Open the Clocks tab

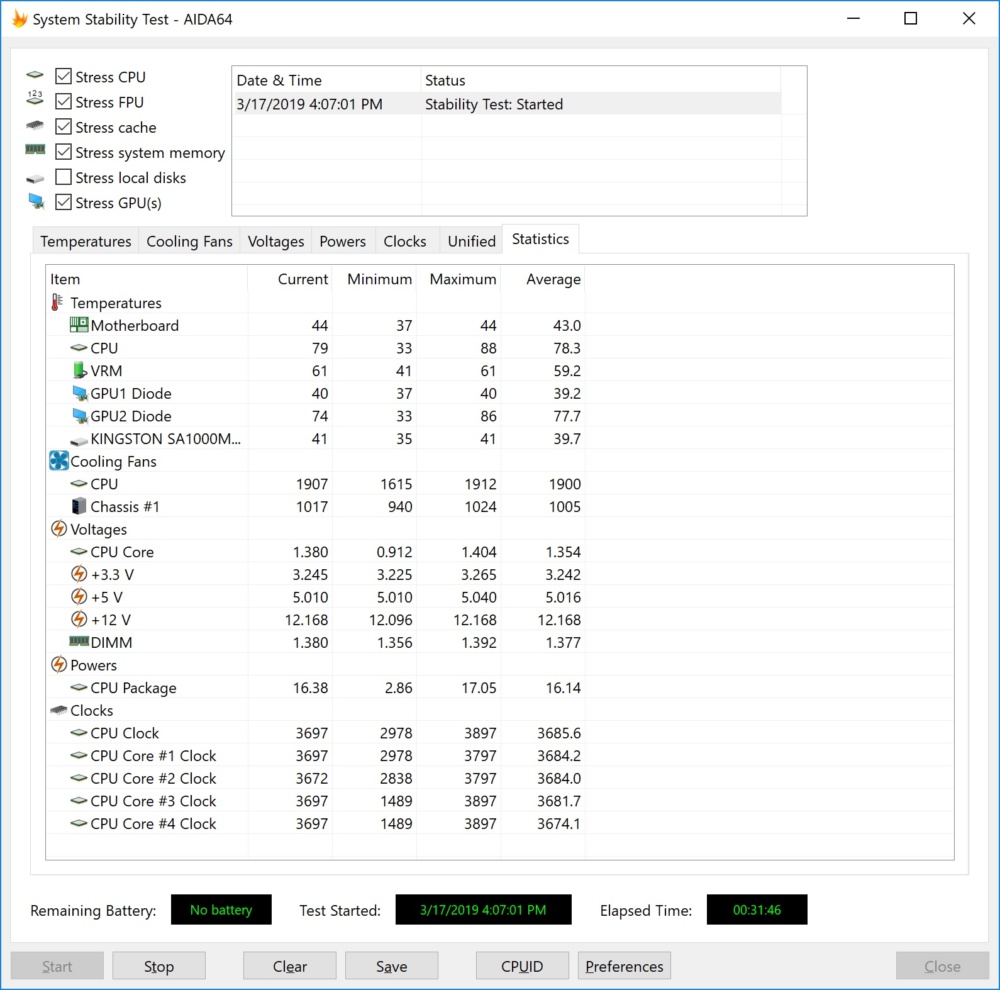pyautogui.click(x=404, y=241)
